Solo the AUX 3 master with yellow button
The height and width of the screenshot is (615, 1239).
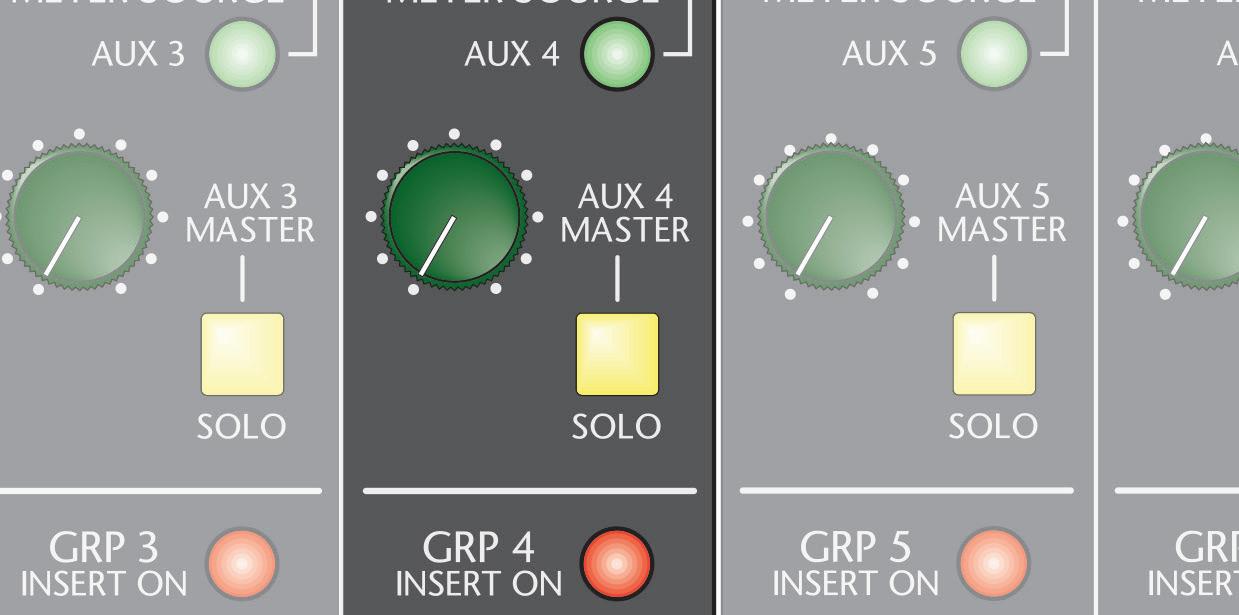242,354
